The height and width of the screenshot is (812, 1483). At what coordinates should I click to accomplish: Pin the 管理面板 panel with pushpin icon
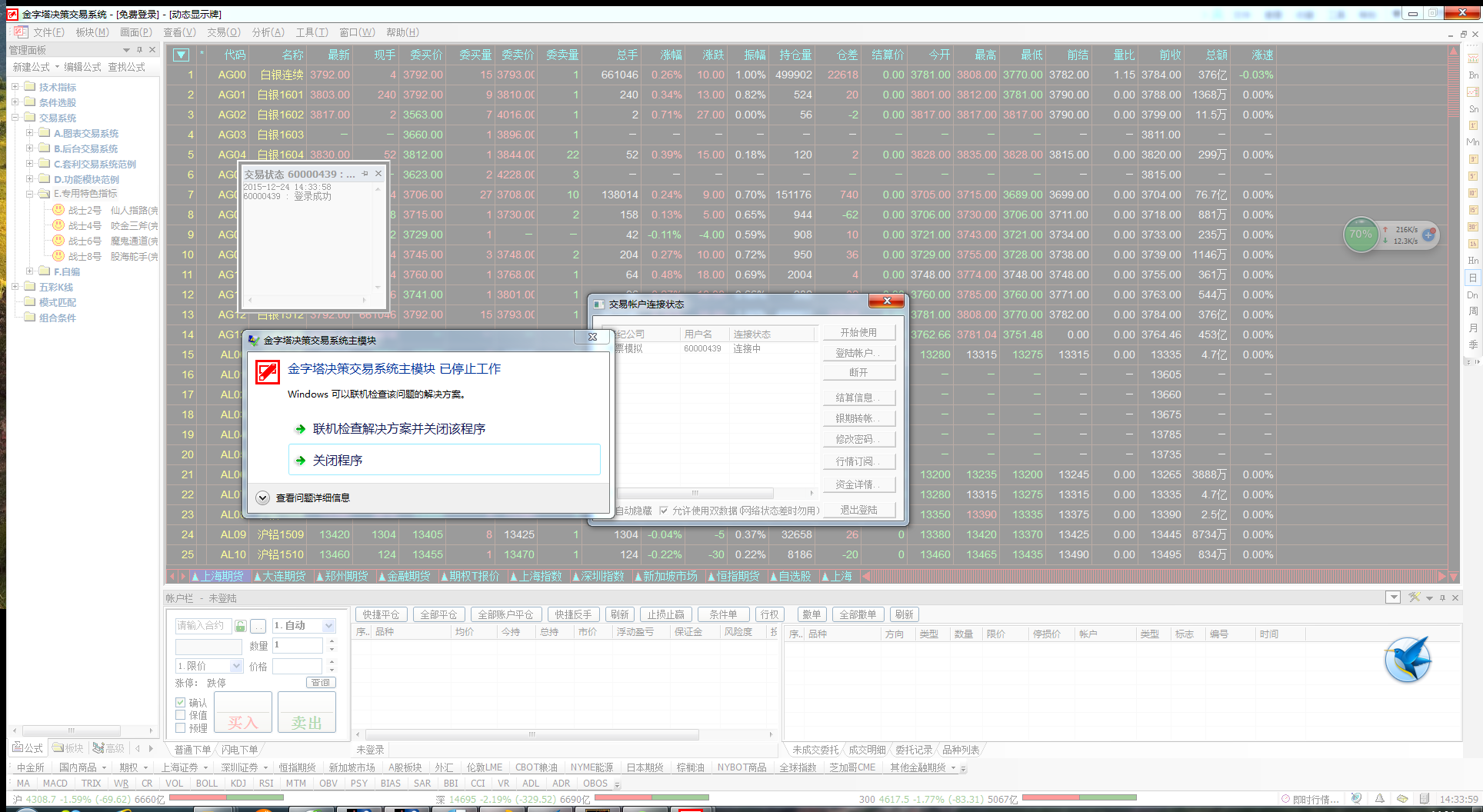[x=139, y=50]
